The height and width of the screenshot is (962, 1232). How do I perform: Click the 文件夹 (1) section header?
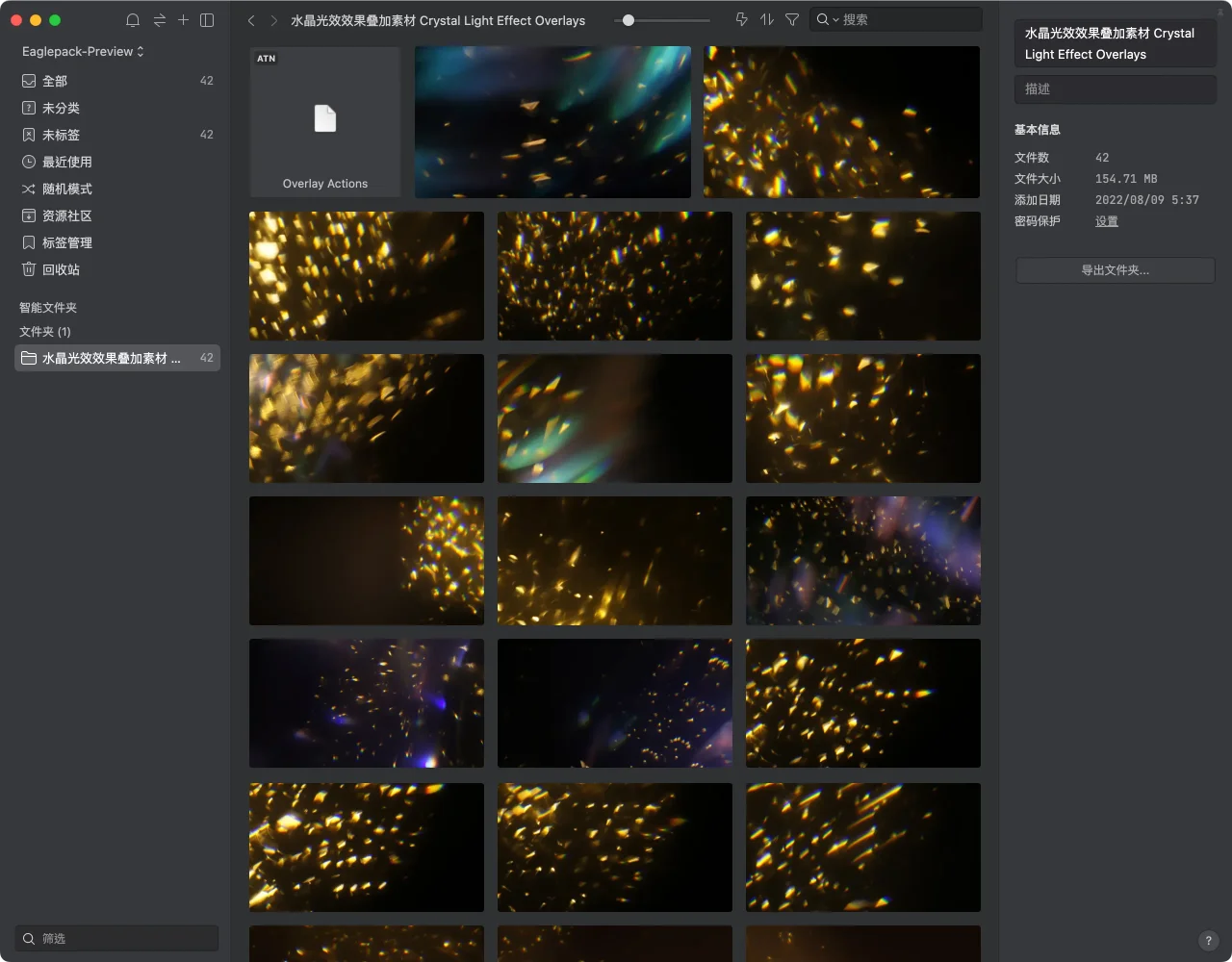tap(45, 331)
